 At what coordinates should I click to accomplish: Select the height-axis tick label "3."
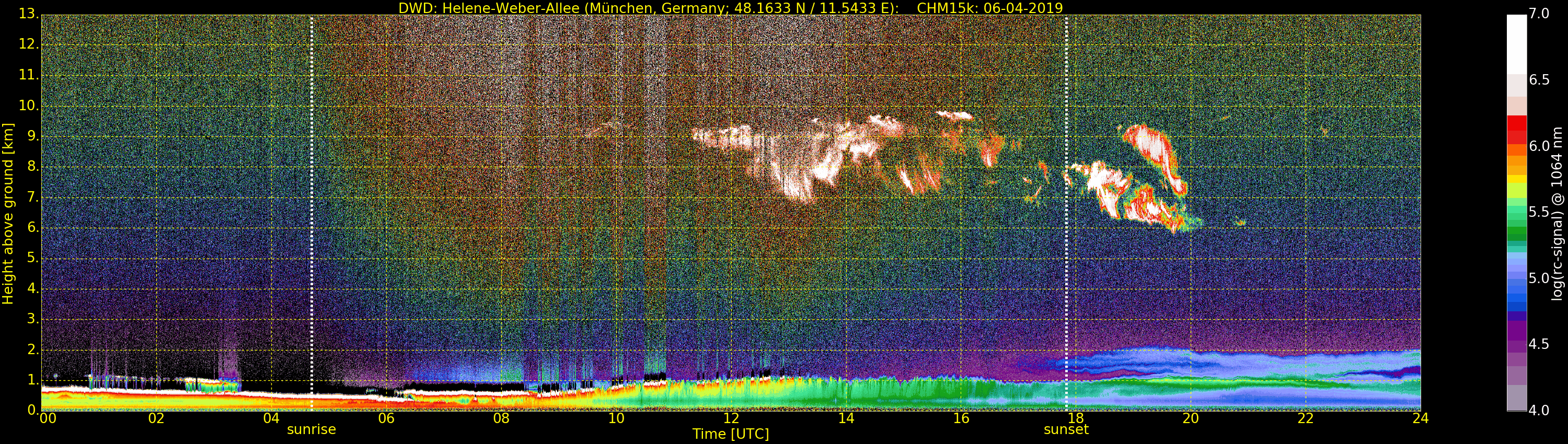pos(32,319)
